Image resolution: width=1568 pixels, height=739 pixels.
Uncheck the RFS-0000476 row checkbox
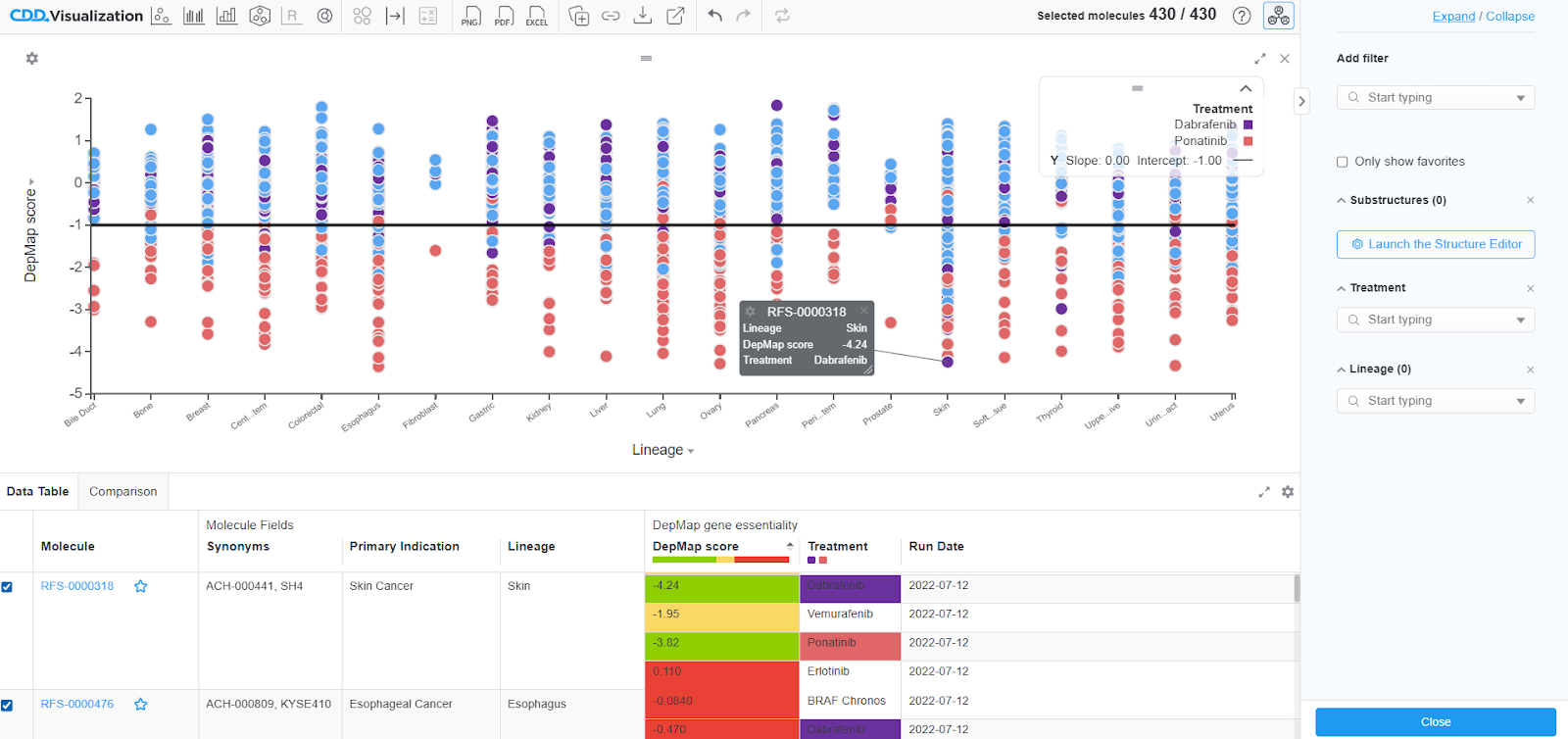[7, 705]
